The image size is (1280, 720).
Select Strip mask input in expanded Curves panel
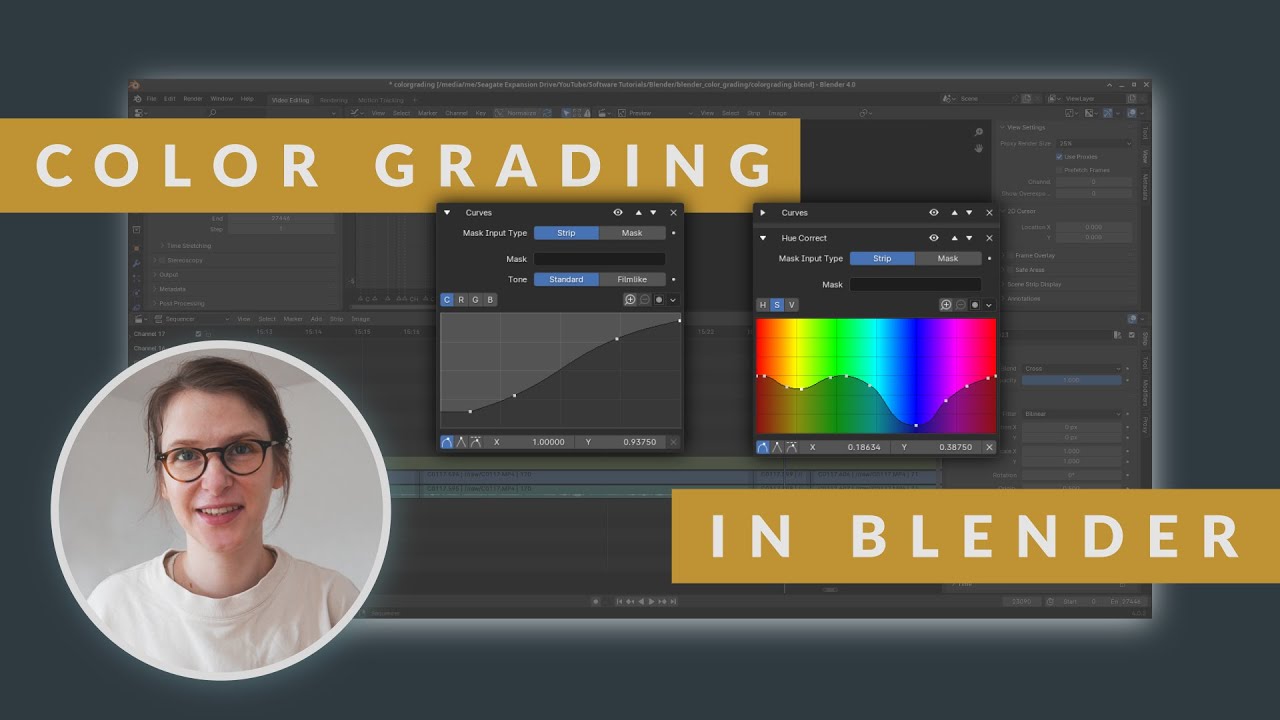click(566, 233)
